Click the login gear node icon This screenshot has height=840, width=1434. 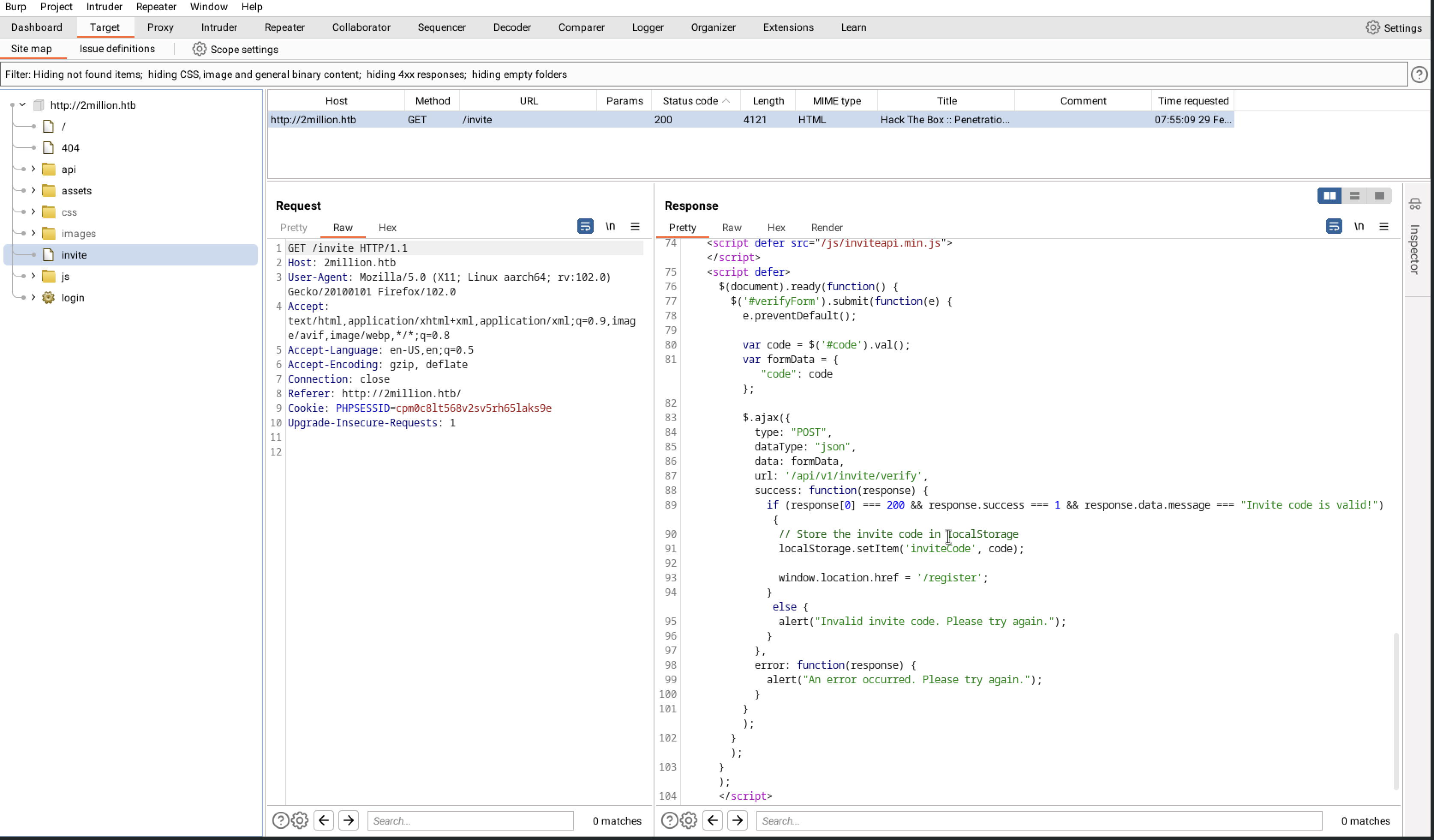click(x=48, y=298)
